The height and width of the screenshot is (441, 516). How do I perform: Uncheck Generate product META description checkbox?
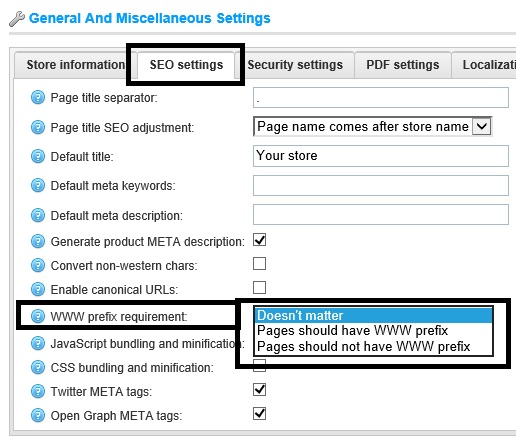point(259,240)
